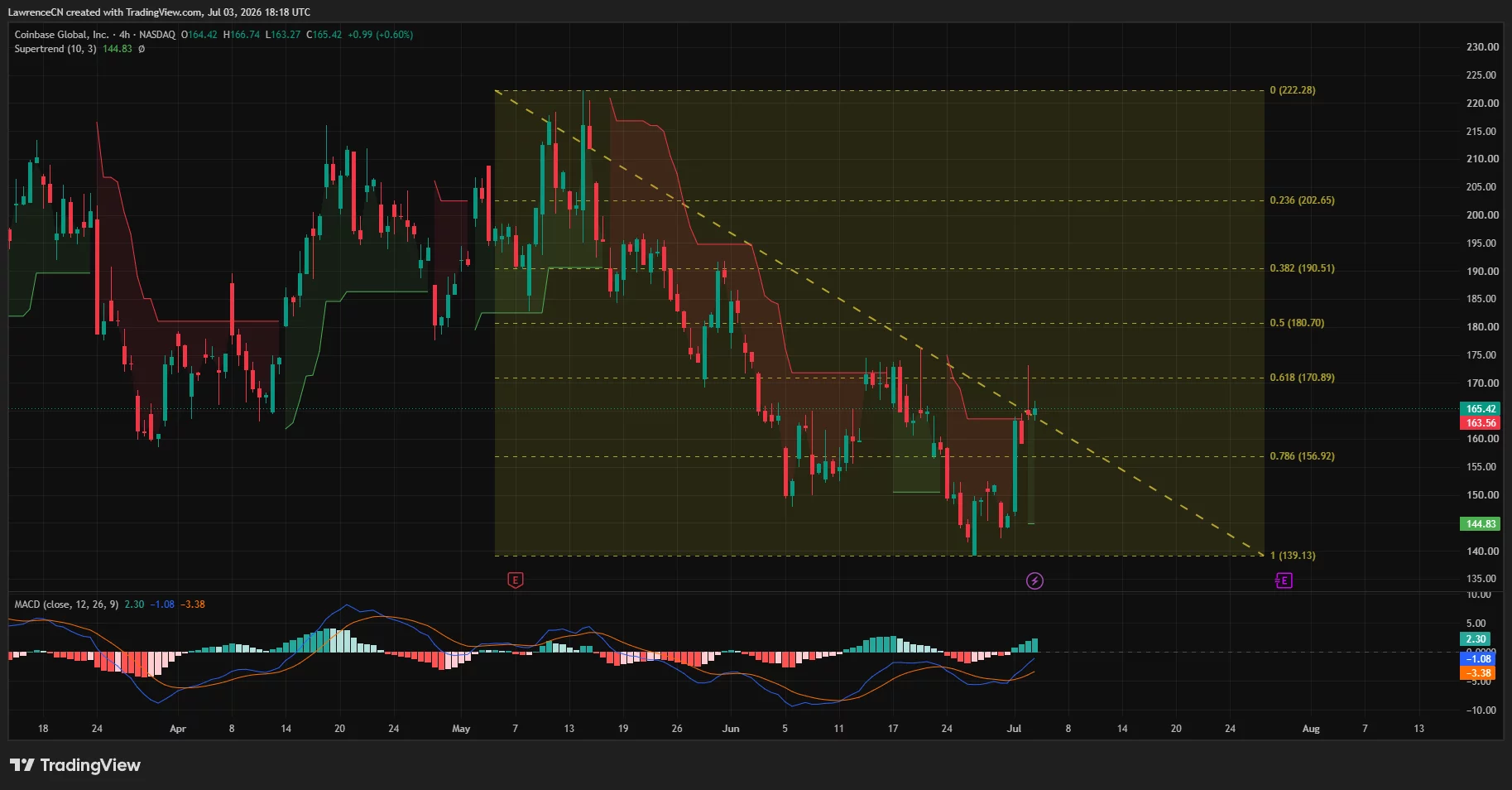This screenshot has width=1512, height=790.
Task: Click the Fibonacci 1 (139.13) level label
Action: [1293, 556]
